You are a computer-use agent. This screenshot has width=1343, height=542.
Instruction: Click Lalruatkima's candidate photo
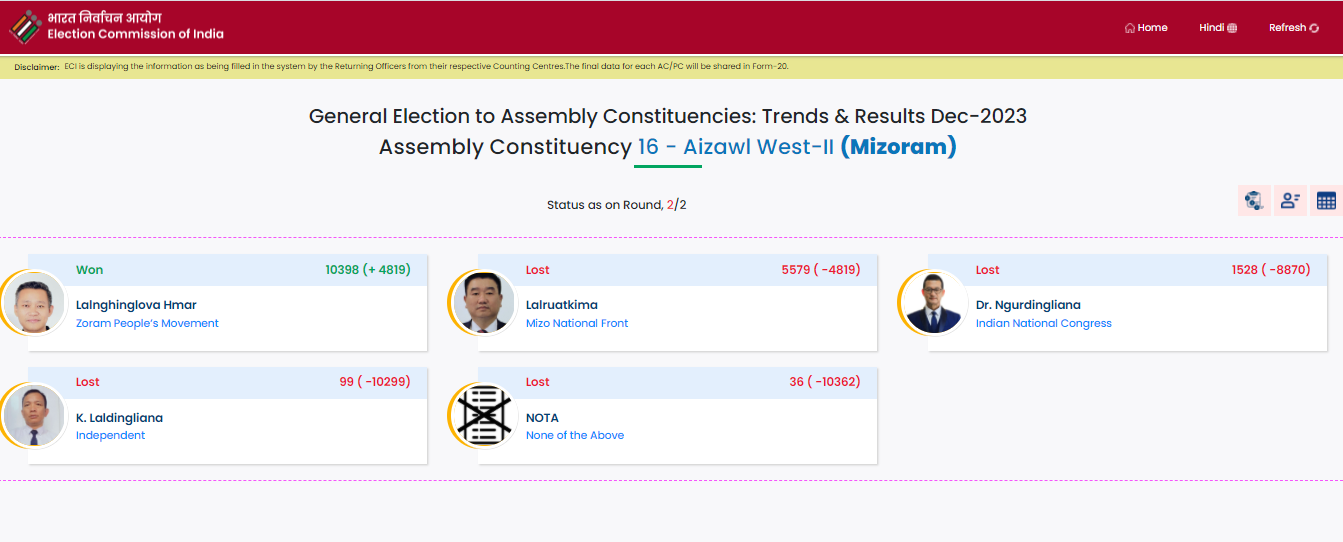coord(484,302)
